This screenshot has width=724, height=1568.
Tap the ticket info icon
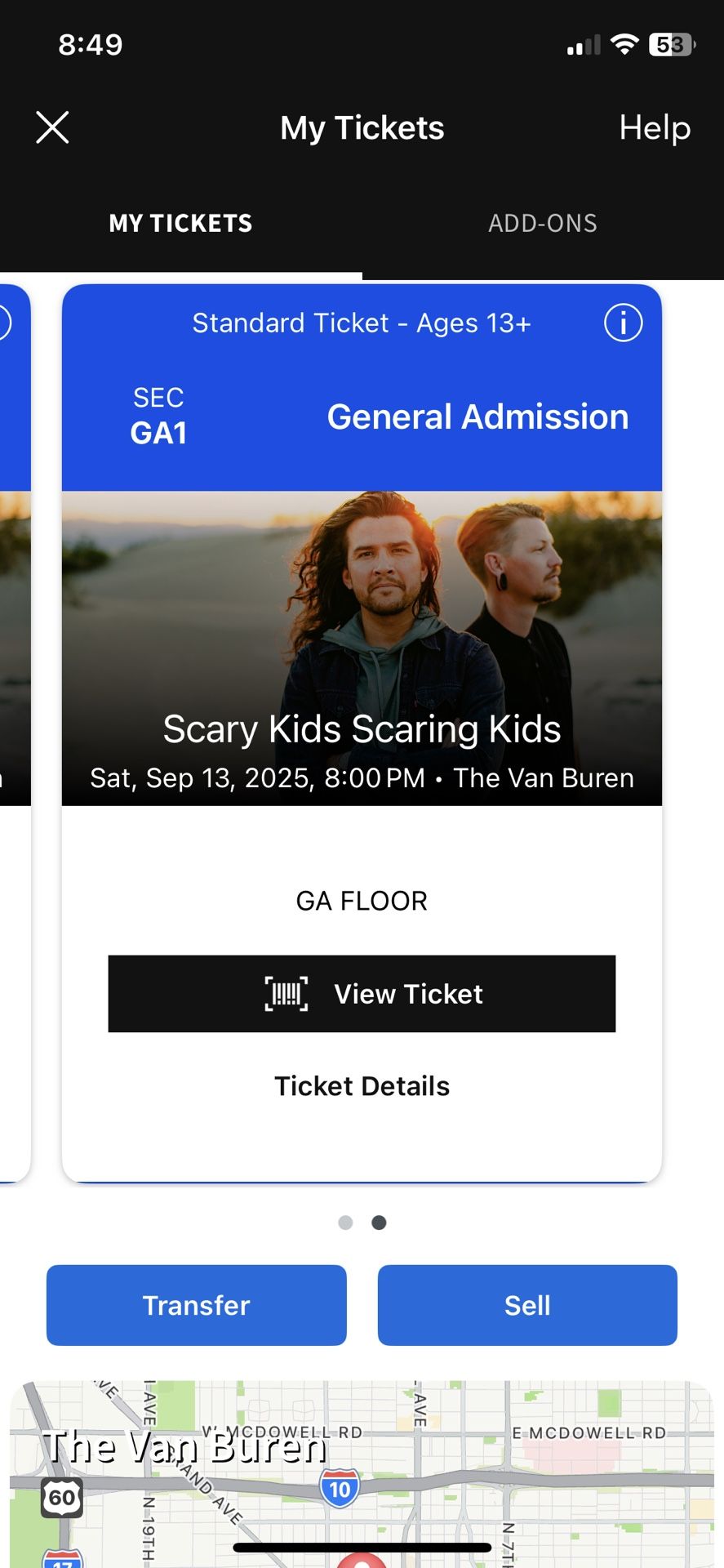[623, 323]
